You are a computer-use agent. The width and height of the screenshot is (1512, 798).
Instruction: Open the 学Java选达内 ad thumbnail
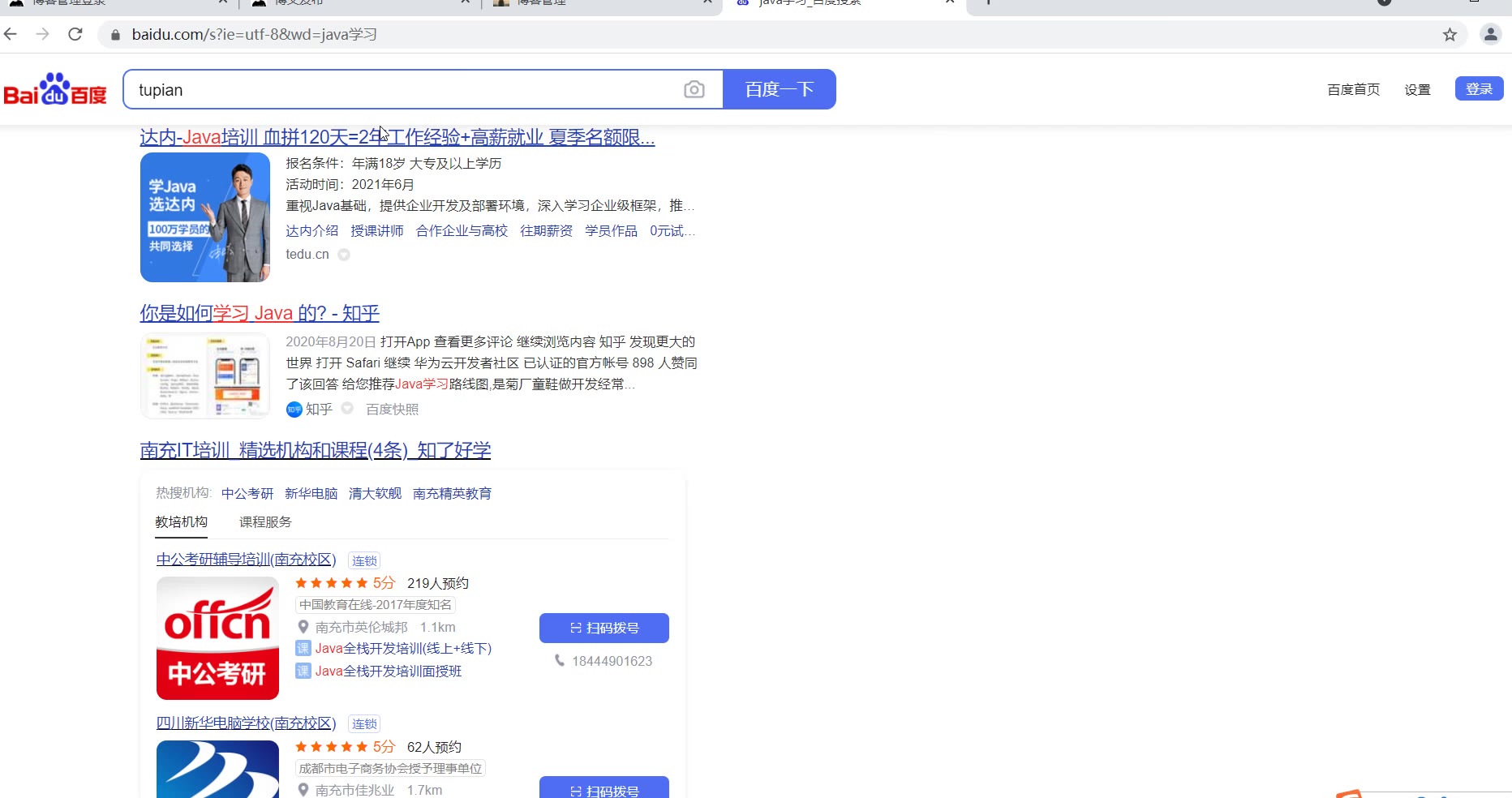205,217
